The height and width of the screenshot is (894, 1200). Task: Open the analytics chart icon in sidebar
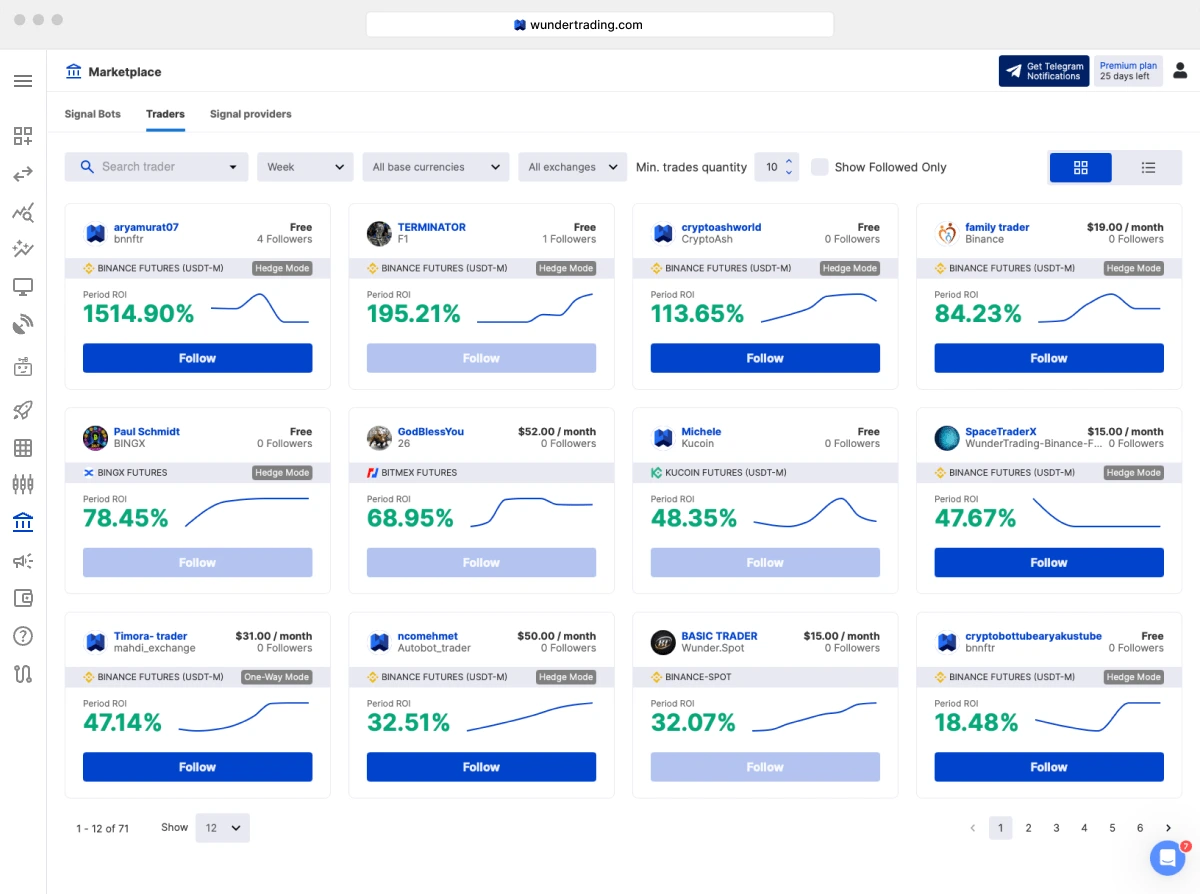click(23, 212)
